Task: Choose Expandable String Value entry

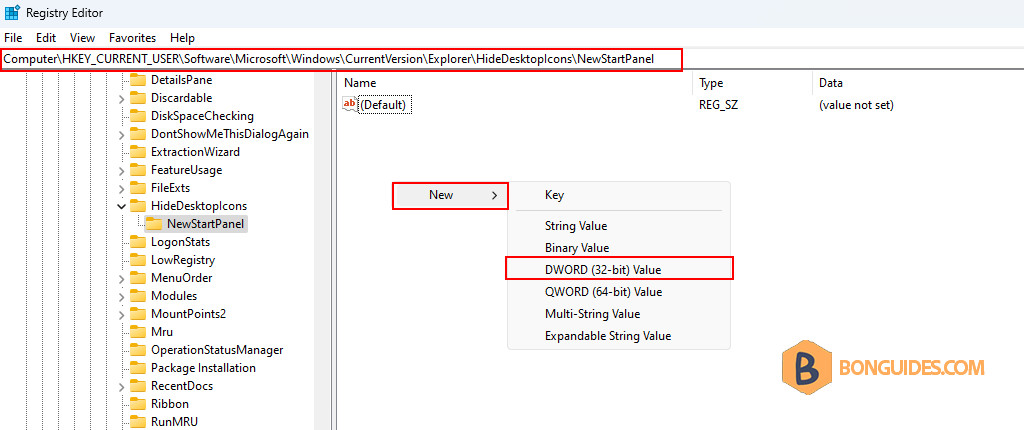Action: tap(619, 336)
